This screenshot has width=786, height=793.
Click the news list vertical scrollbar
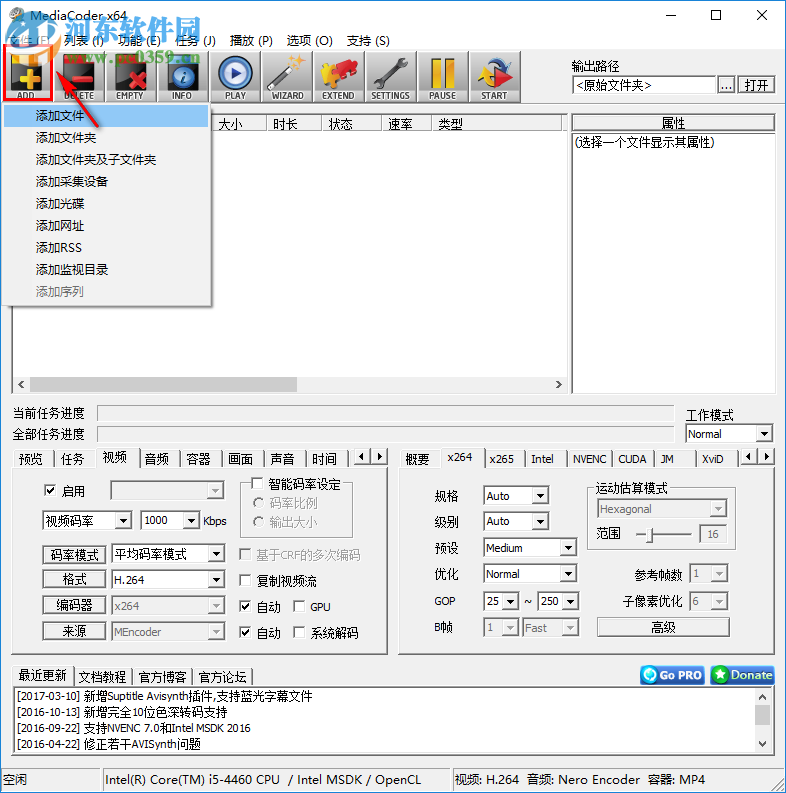point(763,715)
